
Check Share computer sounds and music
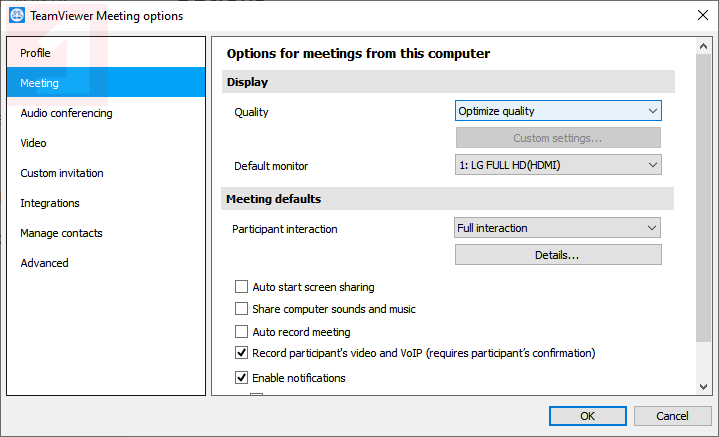(241, 309)
